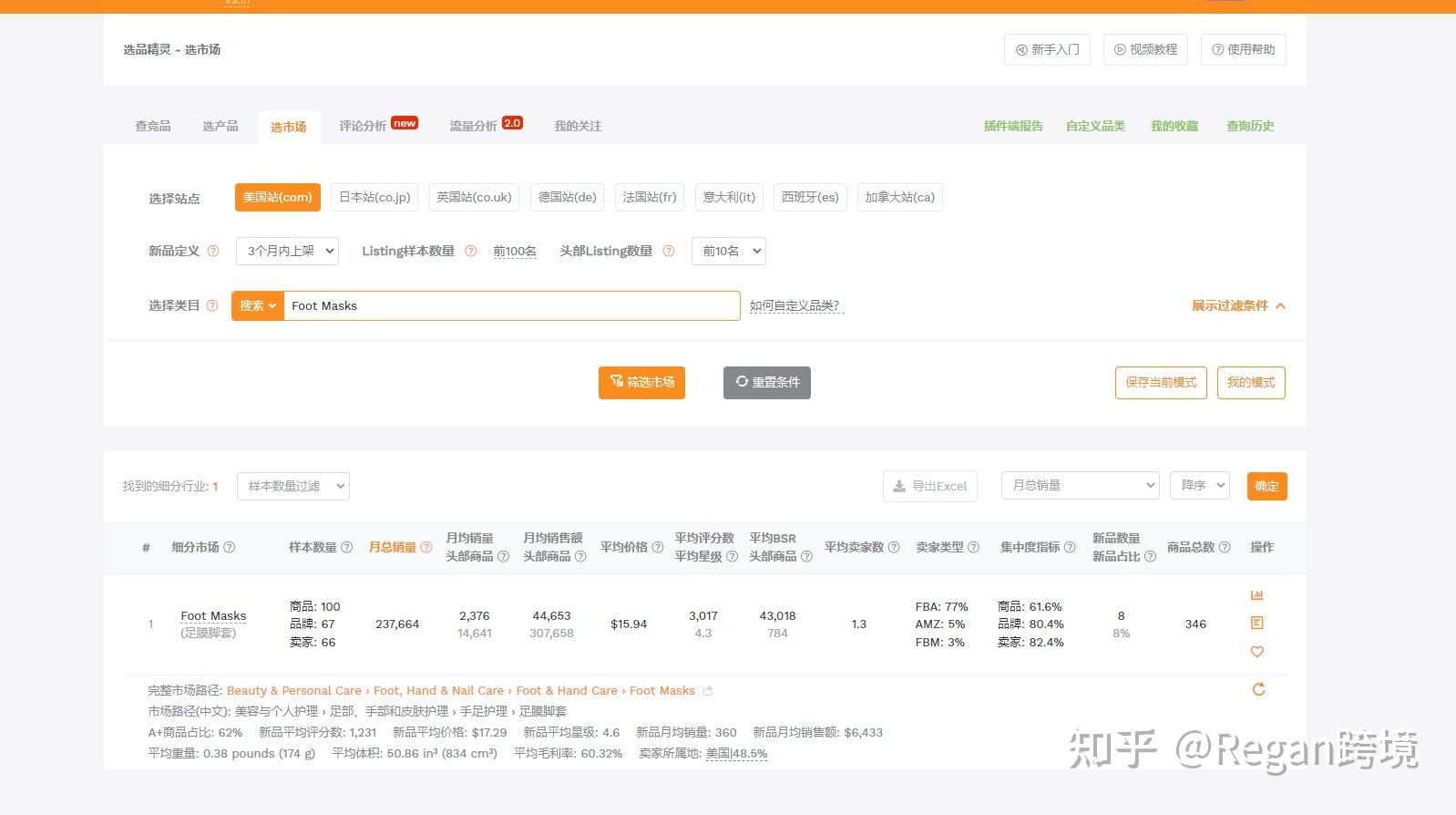Collapse the 展示过滤条件 filter section

point(1239,306)
